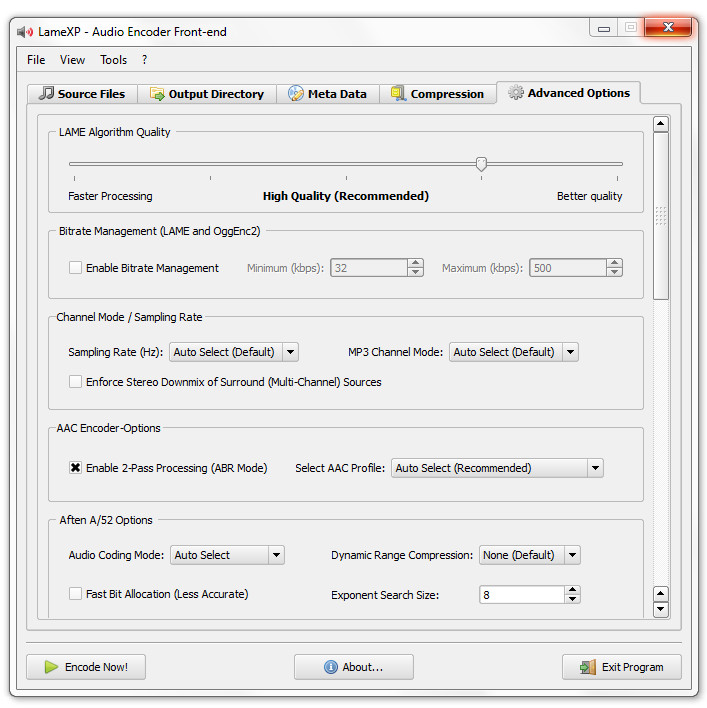Click the blue info icon on About button
Screen dimensions: 707x708
[x=330, y=666]
